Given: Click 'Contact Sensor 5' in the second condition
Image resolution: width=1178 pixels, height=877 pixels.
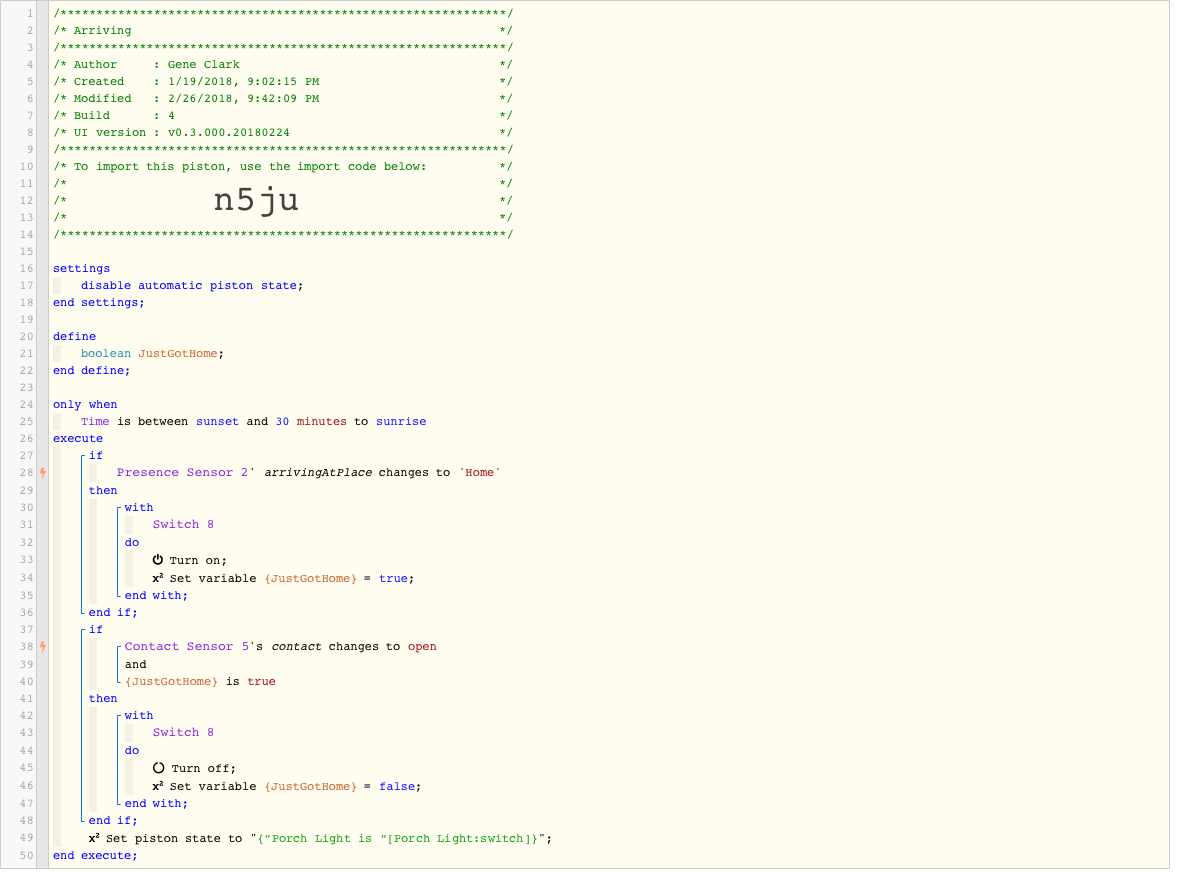Looking at the screenshot, I should [187, 646].
